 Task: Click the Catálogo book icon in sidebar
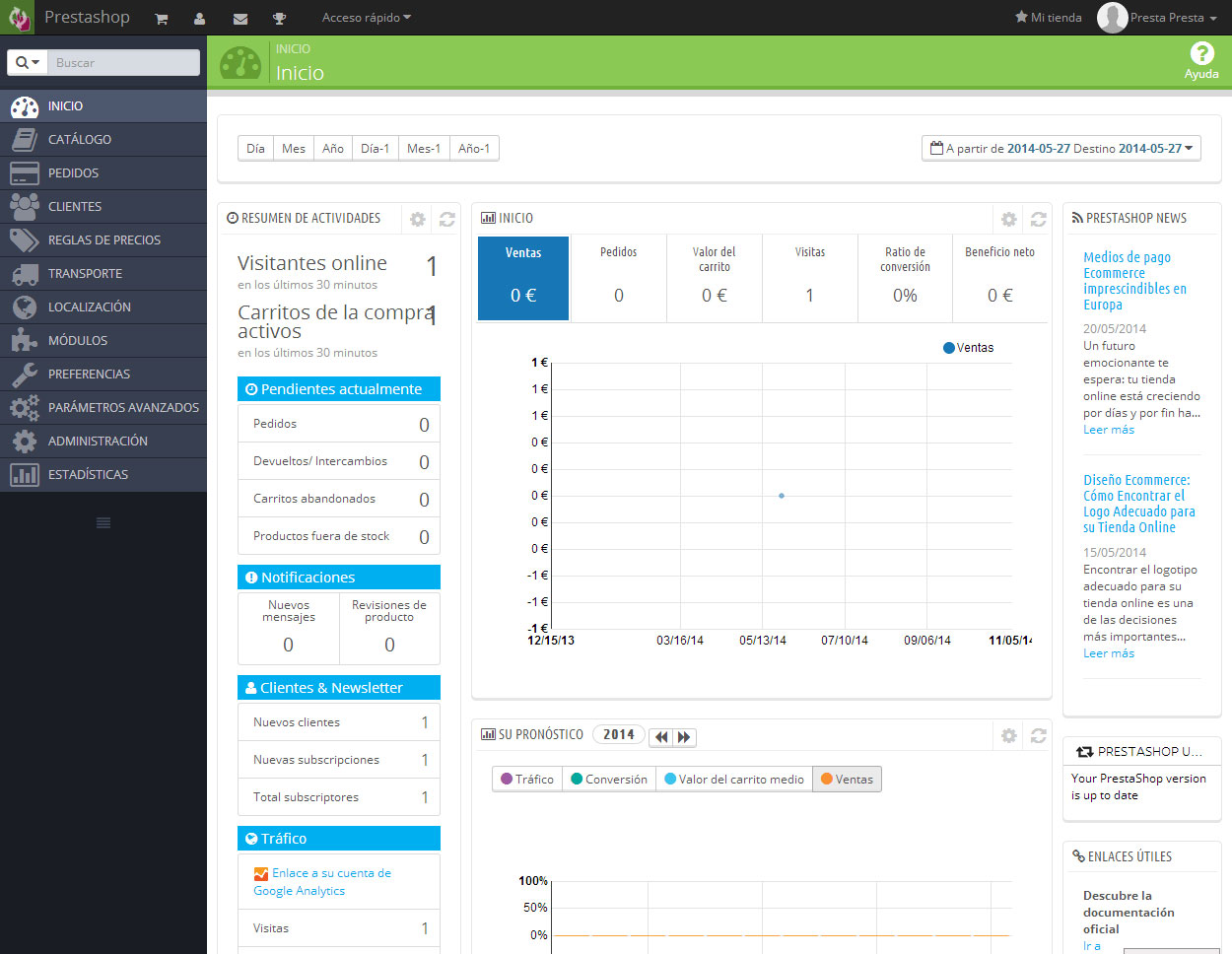coord(24,139)
